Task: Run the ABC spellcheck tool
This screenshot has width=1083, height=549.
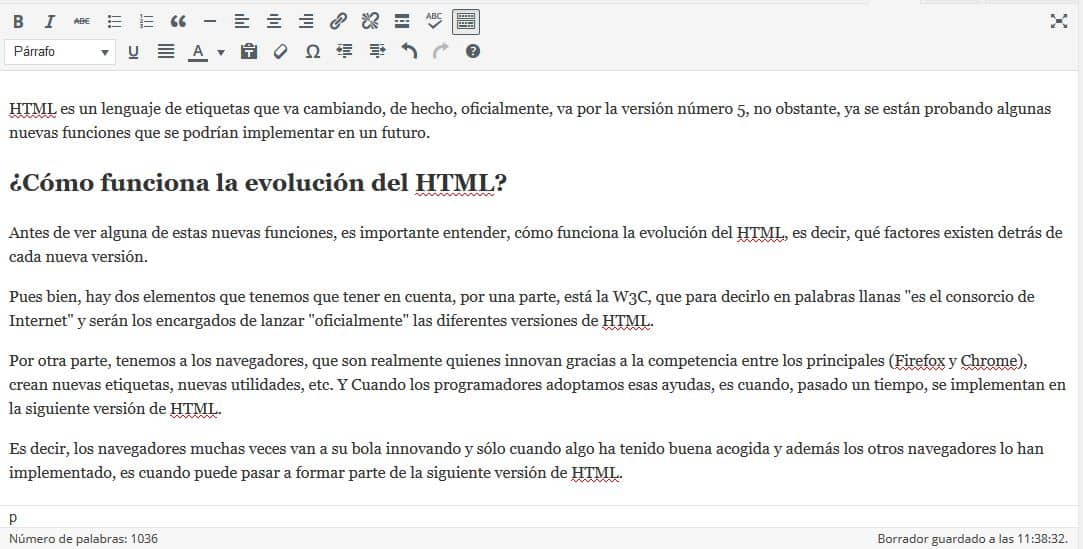Action: tap(434, 22)
